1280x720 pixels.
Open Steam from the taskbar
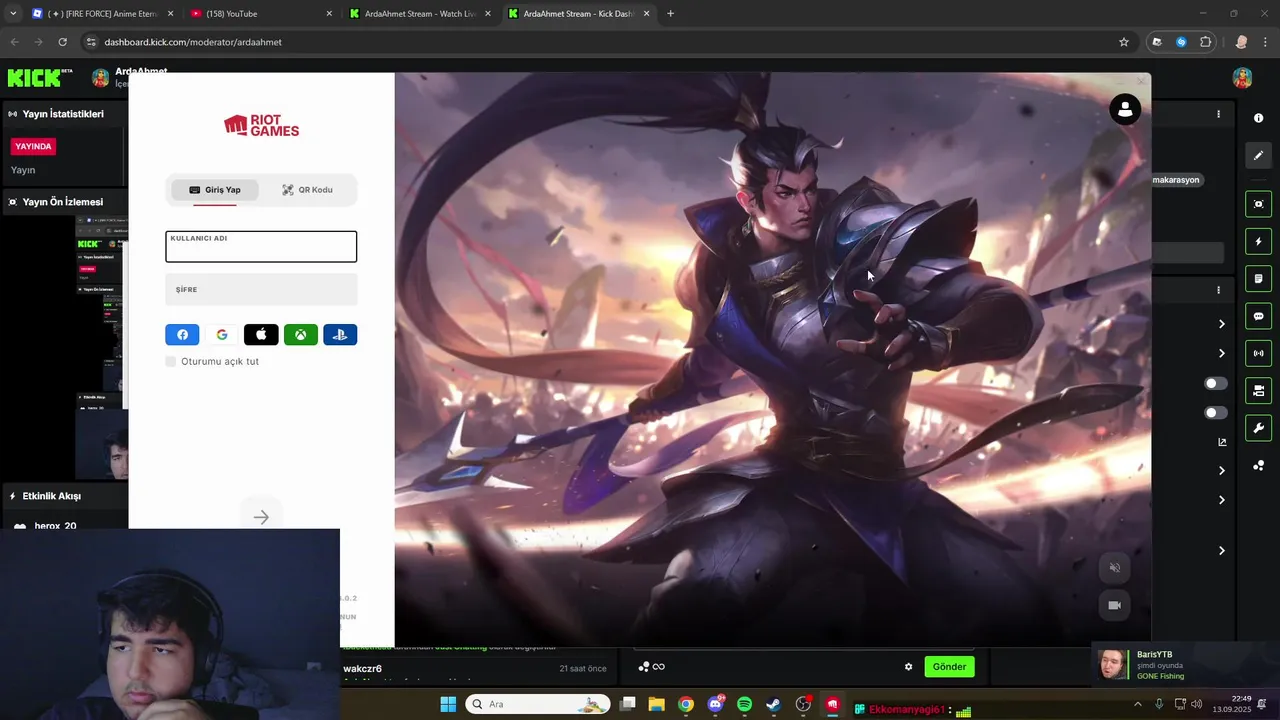(773, 704)
